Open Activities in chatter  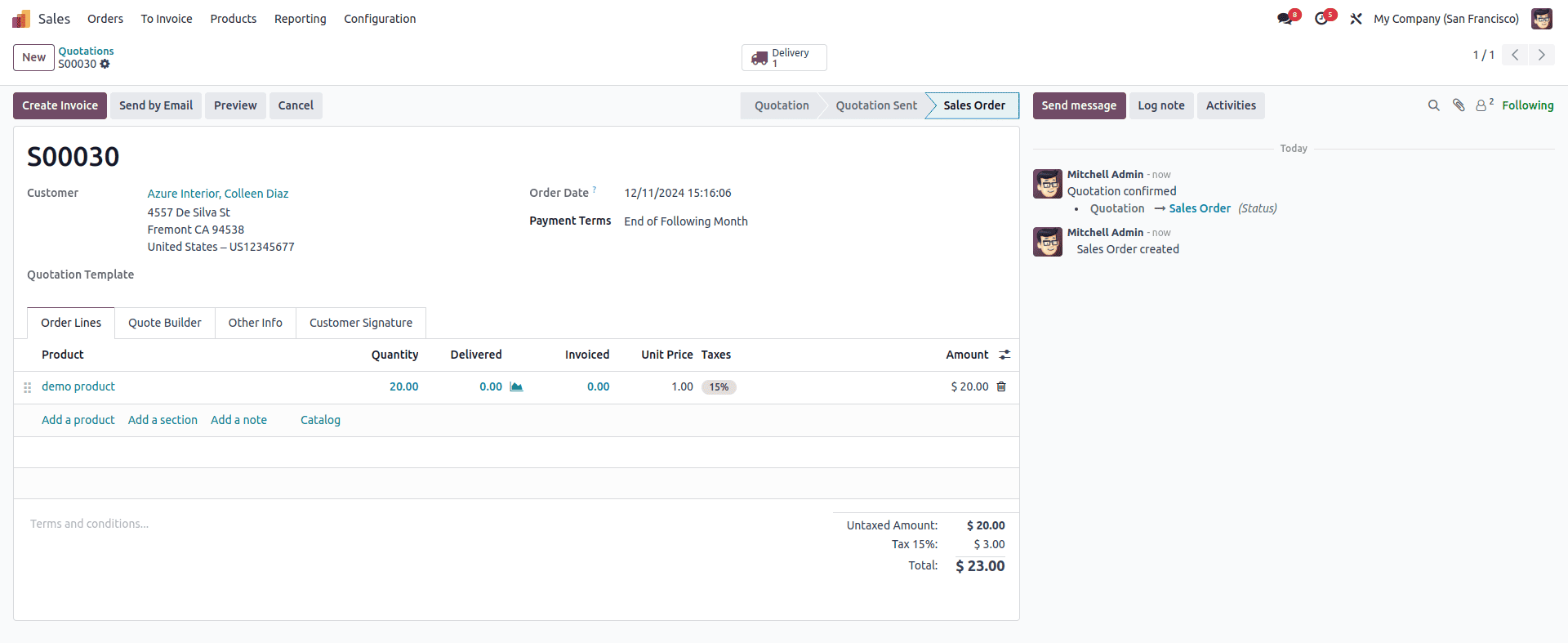[1231, 105]
